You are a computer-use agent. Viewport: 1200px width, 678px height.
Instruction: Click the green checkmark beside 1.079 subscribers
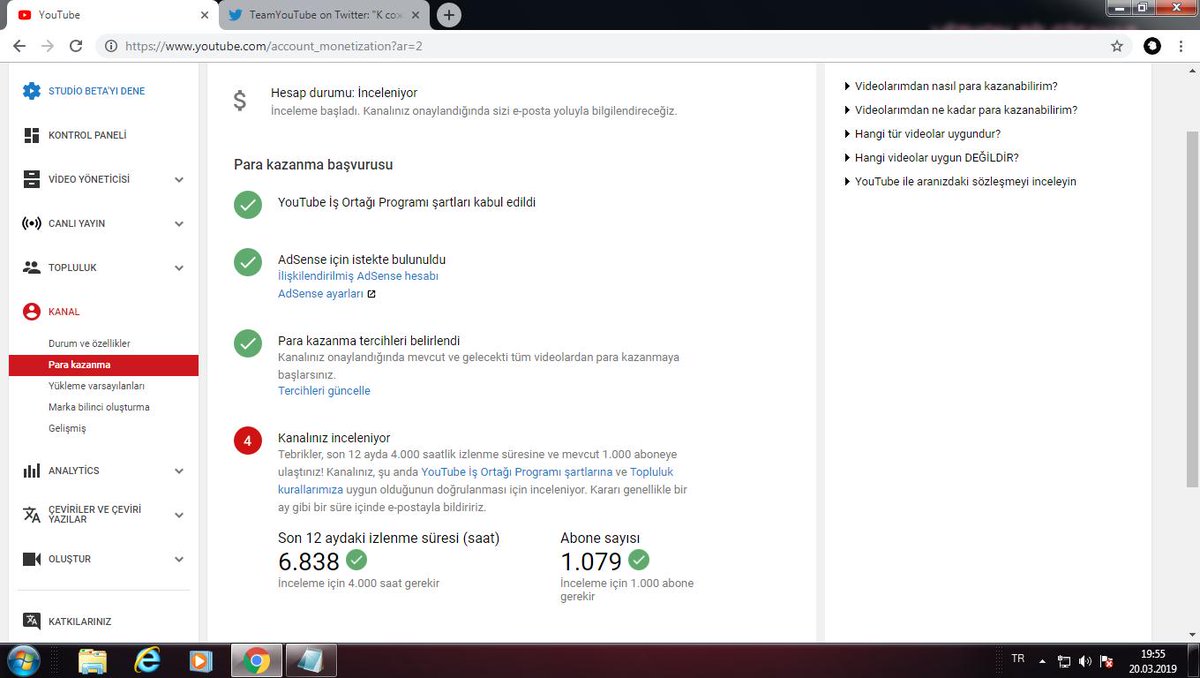(638, 560)
